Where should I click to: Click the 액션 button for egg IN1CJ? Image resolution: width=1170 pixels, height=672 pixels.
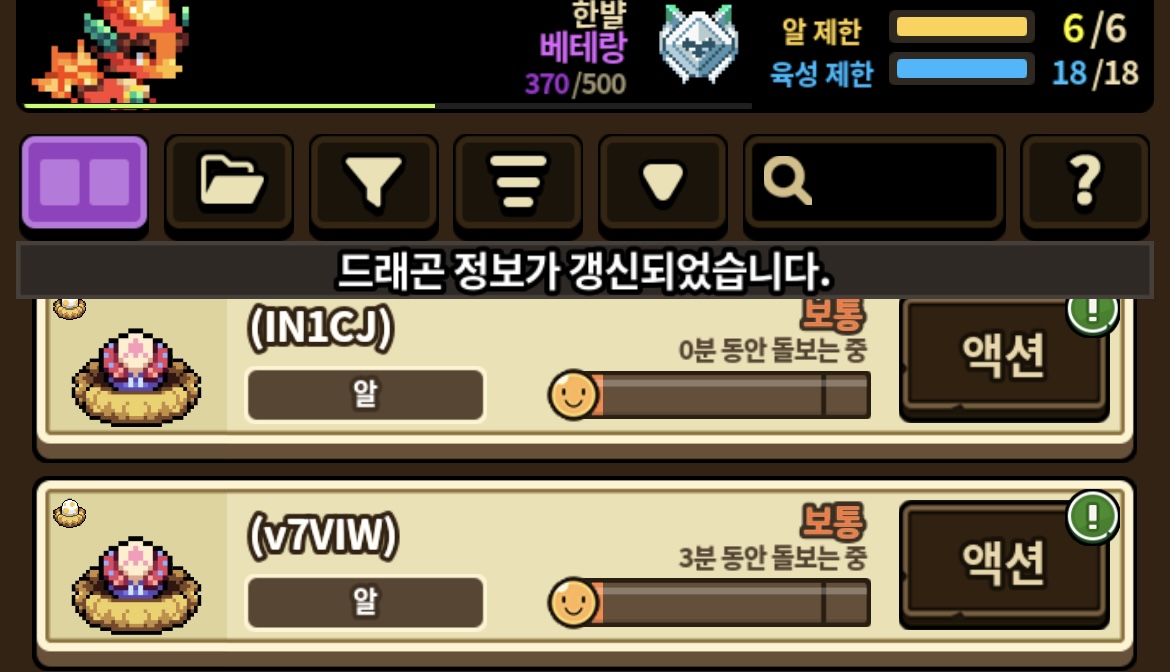1004,358
